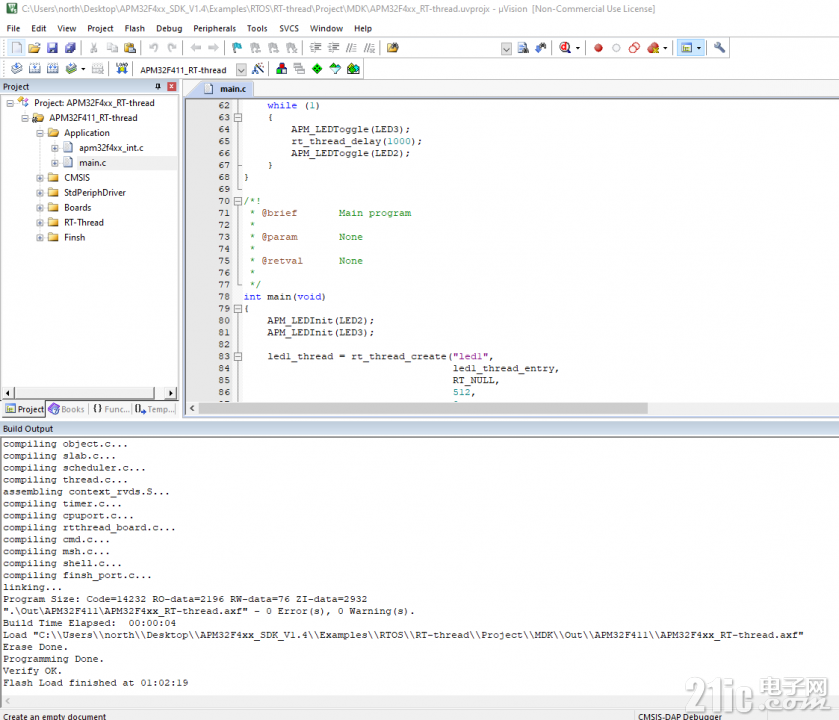Open Configuration with the wrench icon
The width and height of the screenshot is (839, 720).
coord(720,48)
